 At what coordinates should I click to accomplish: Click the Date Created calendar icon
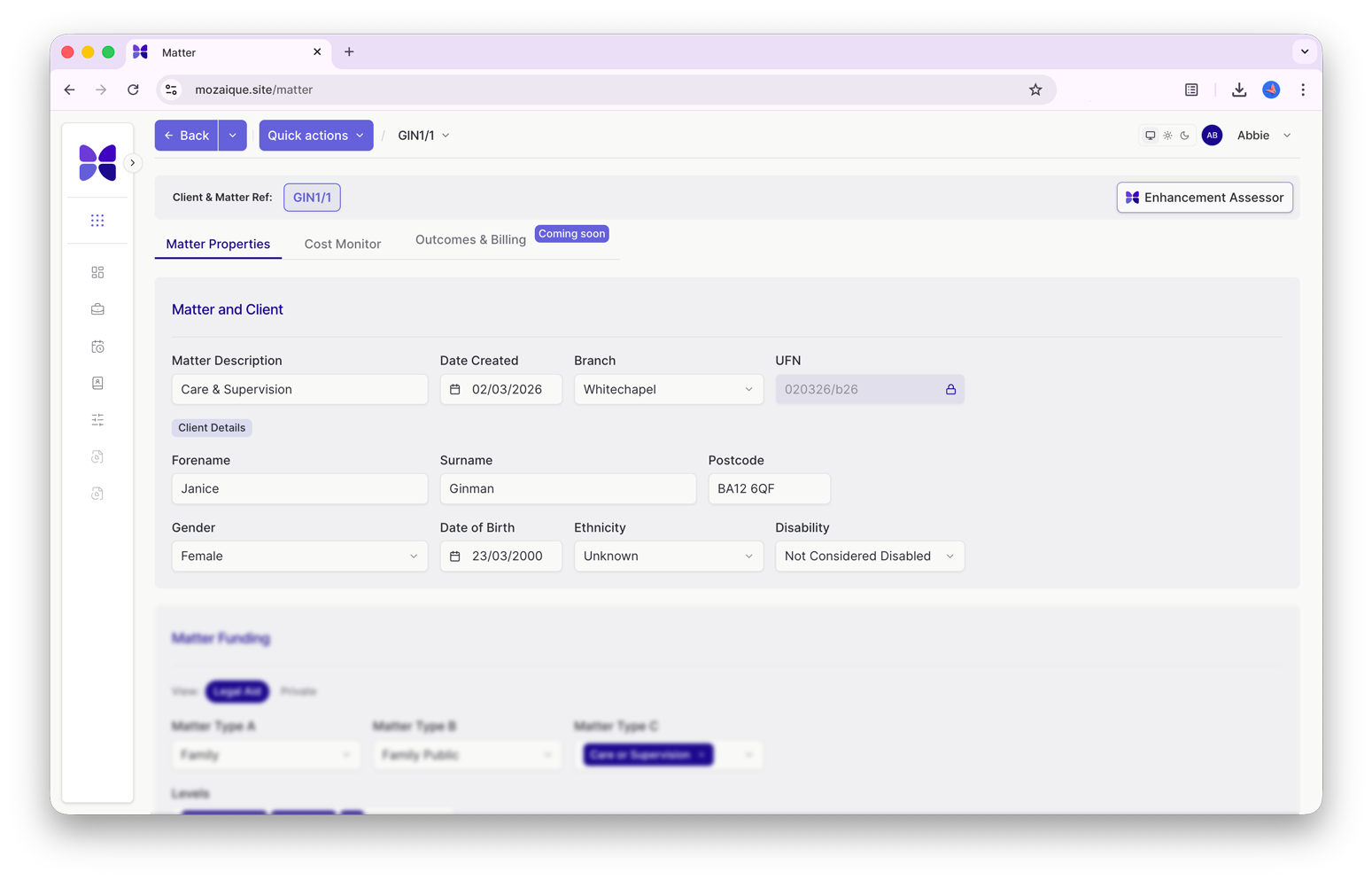point(455,390)
